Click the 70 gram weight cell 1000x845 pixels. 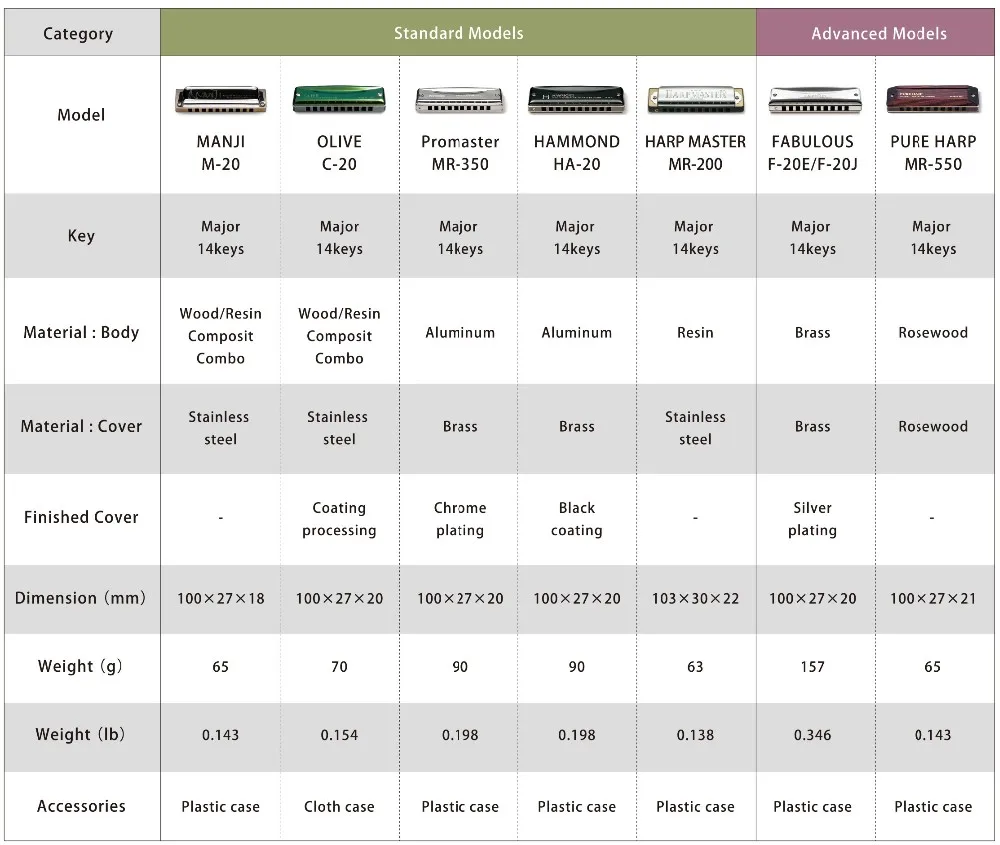(339, 666)
